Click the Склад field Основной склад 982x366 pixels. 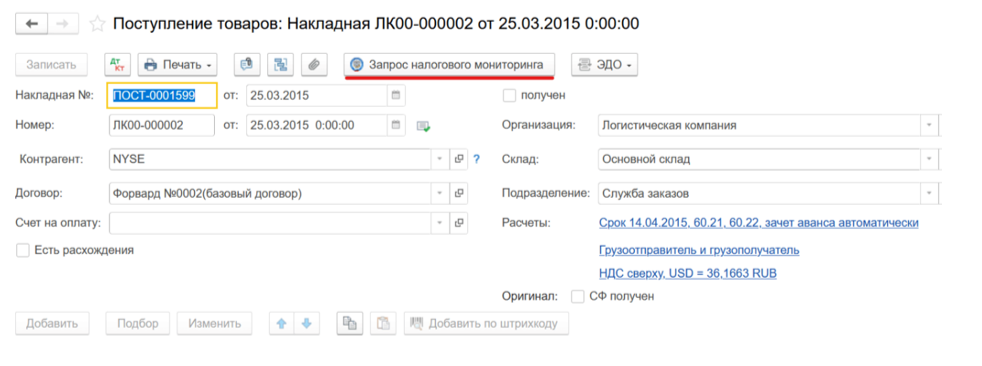pyautogui.click(x=760, y=159)
